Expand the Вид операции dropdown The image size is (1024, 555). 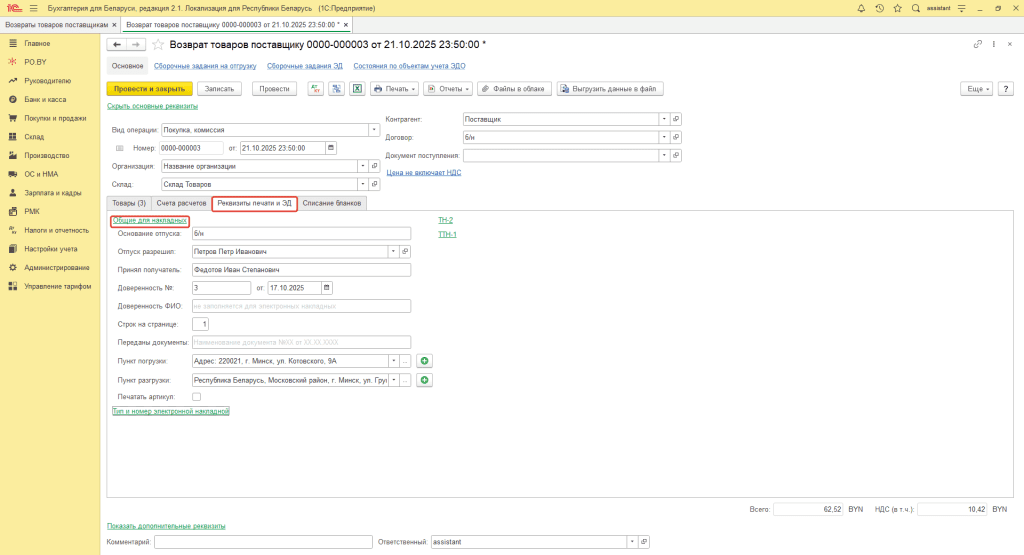coord(374,129)
